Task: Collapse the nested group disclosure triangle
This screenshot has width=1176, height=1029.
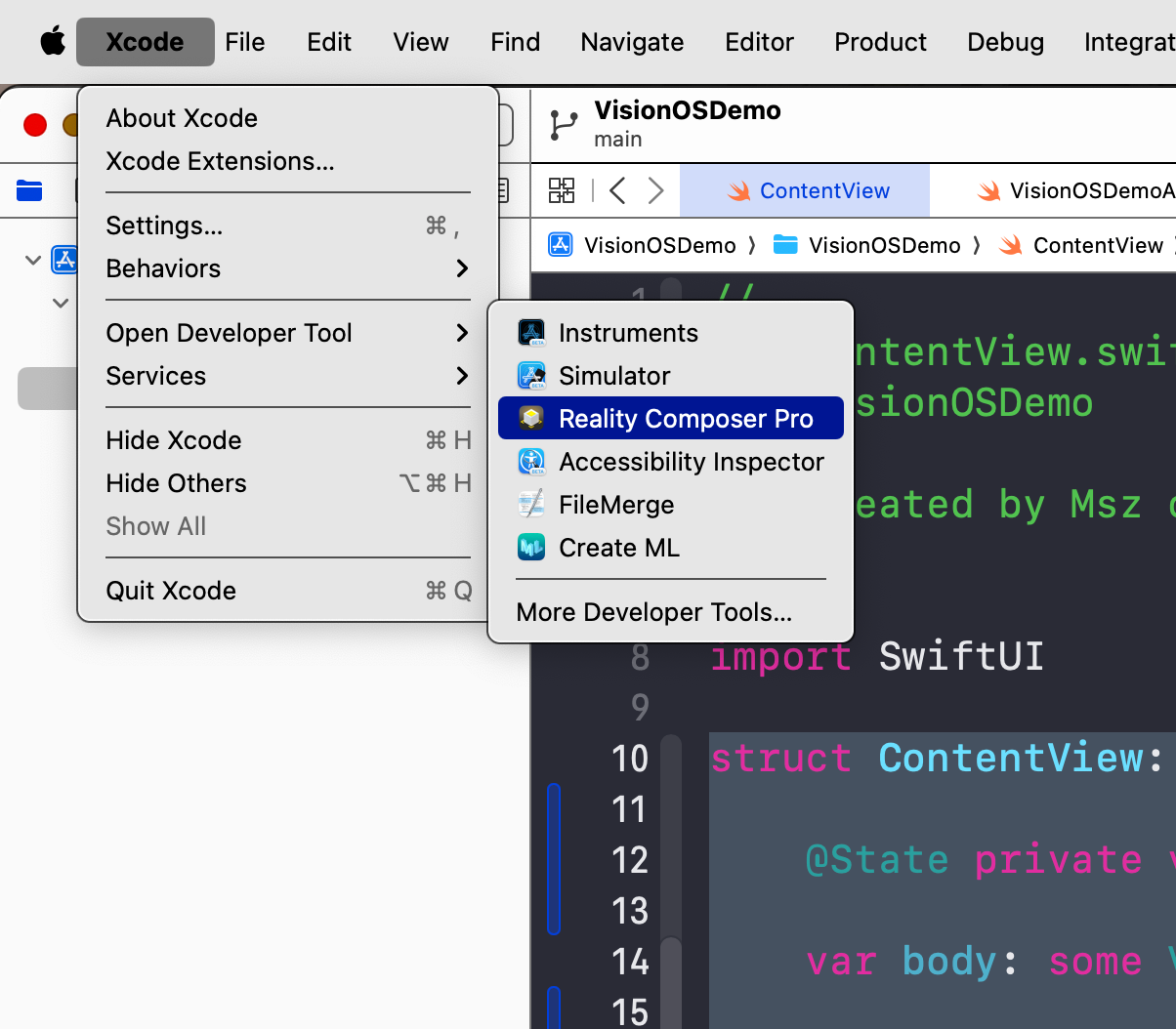Action: [61, 303]
